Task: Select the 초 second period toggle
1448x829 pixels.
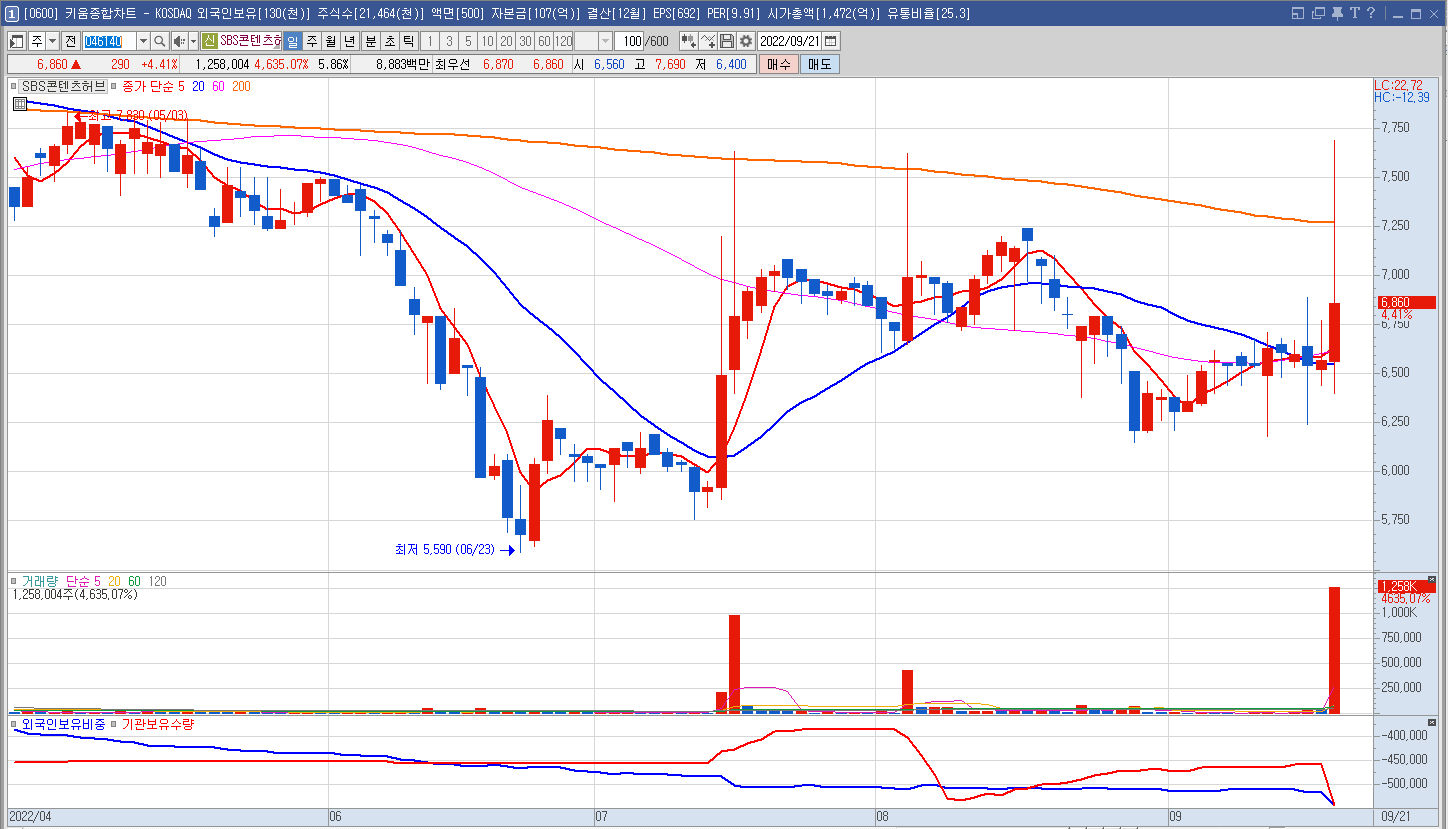Action: pos(389,41)
